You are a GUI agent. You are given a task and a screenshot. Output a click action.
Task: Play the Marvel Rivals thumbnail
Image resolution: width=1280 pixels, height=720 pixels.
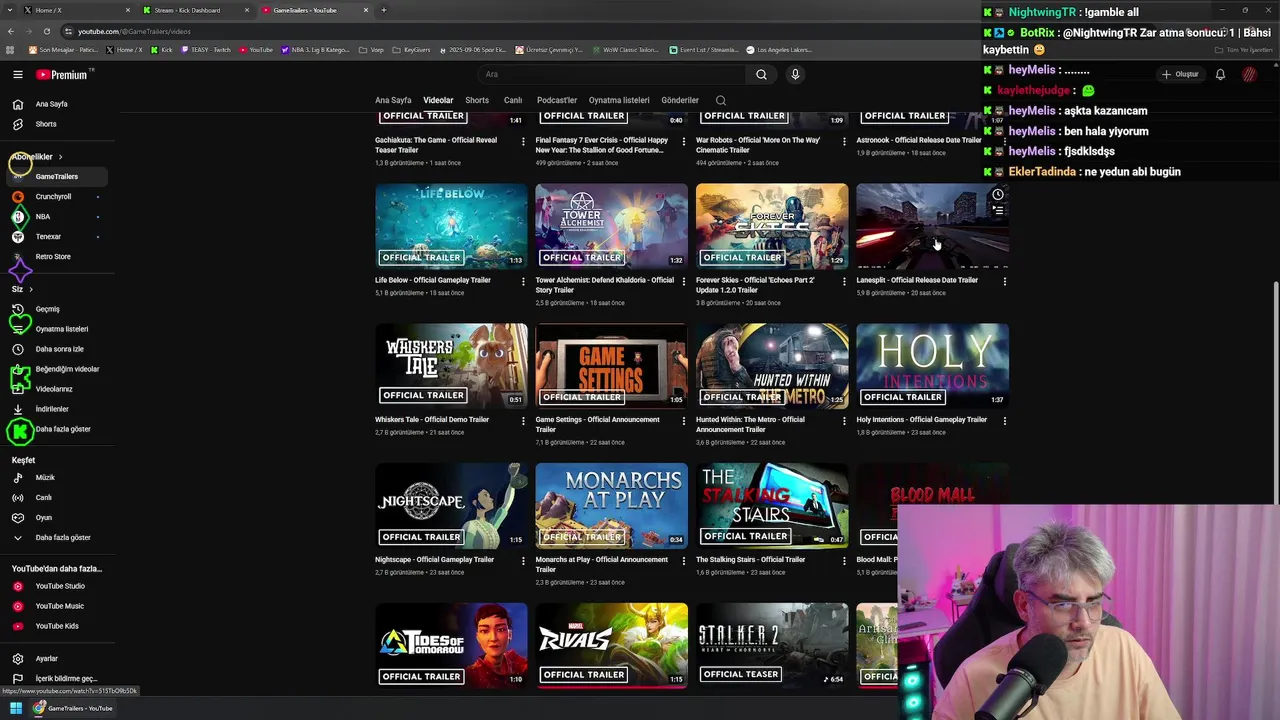pyautogui.click(x=612, y=645)
